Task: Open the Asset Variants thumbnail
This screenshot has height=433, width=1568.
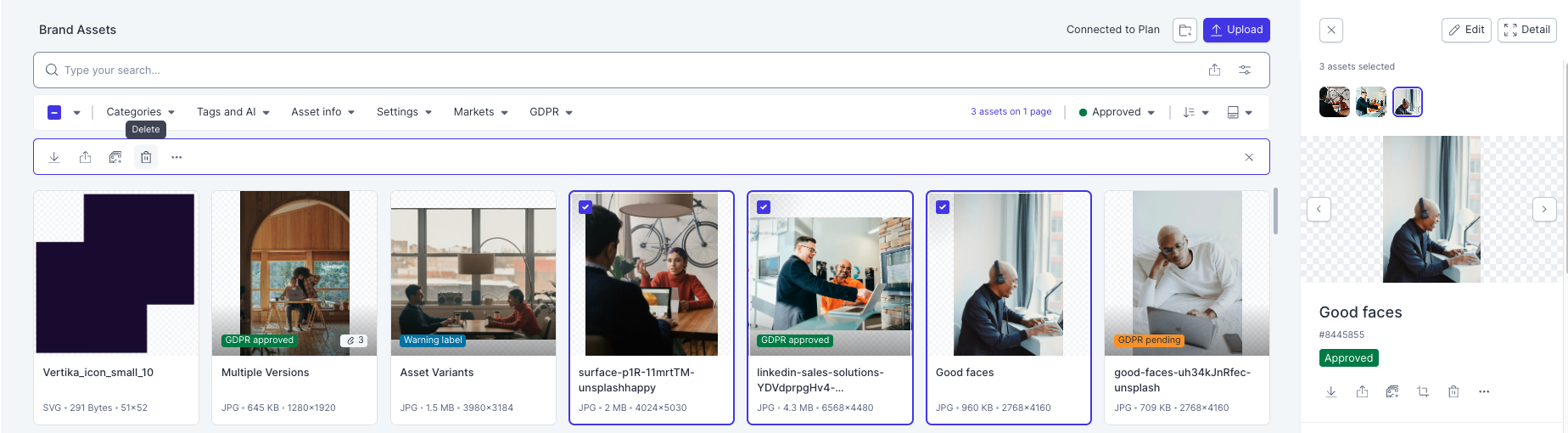Action: pyautogui.click(x=473, y=273)
